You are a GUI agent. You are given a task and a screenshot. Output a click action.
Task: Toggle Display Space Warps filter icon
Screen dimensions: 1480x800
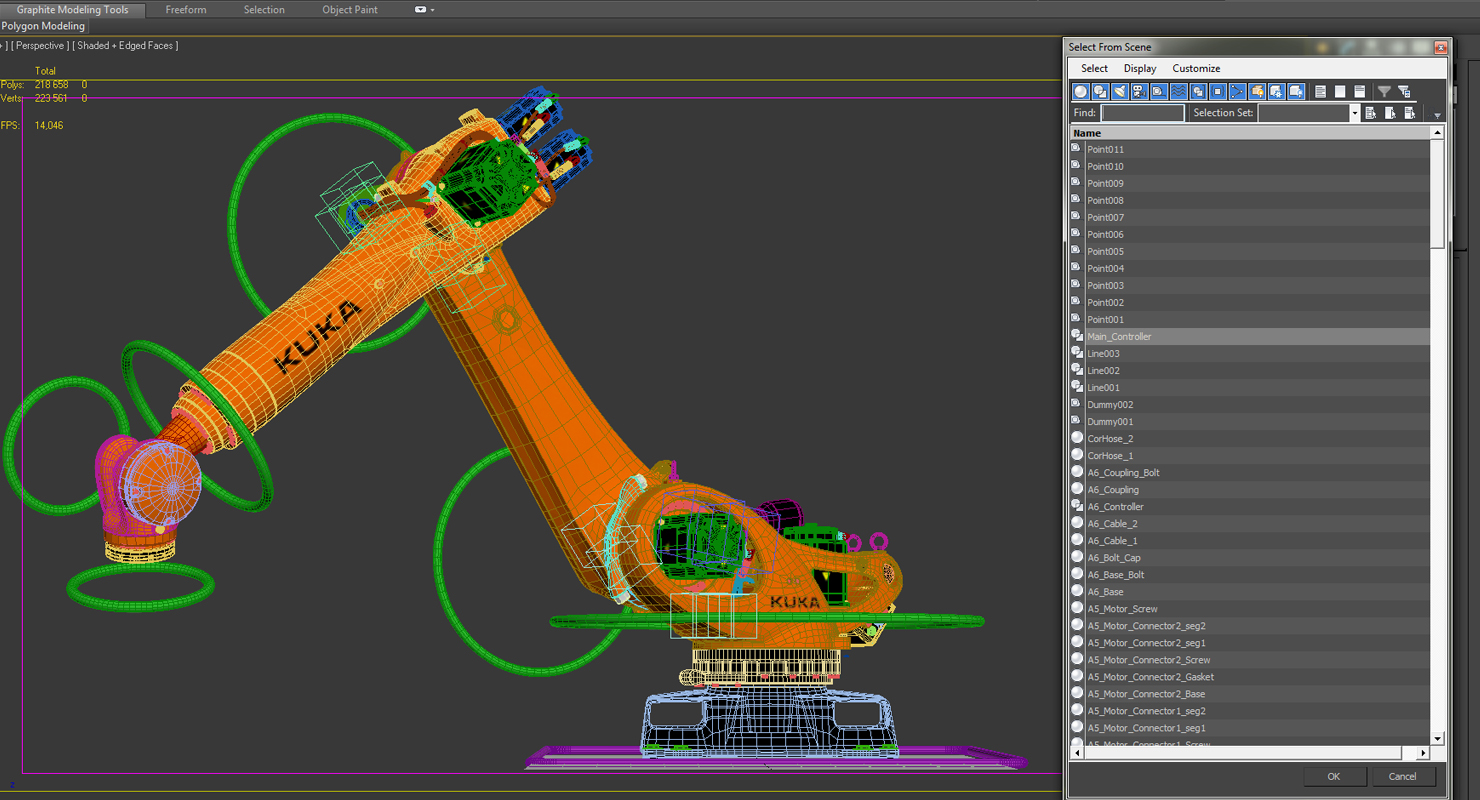pos(1178,92)
